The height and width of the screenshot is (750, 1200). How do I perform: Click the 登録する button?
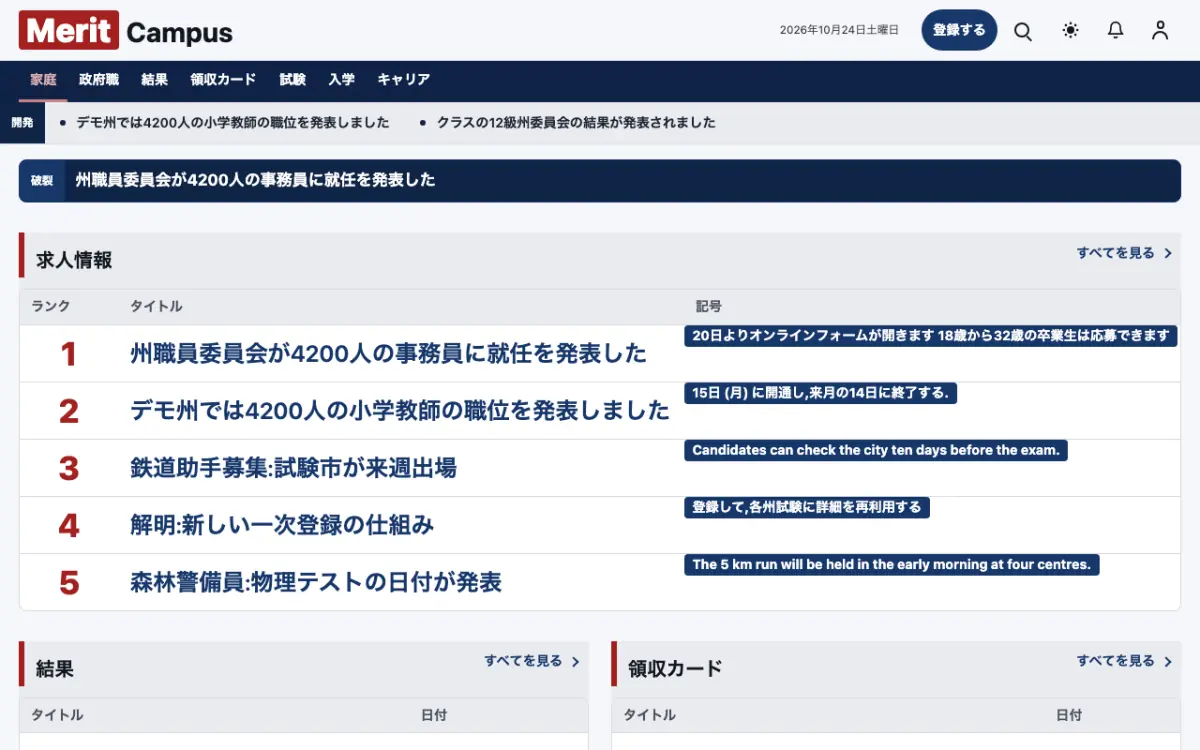(x=959, y=30)
